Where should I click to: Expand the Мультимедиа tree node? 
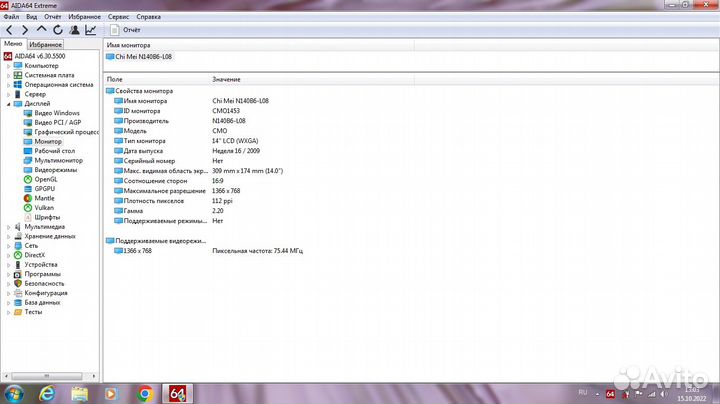(x=7, y=226)
